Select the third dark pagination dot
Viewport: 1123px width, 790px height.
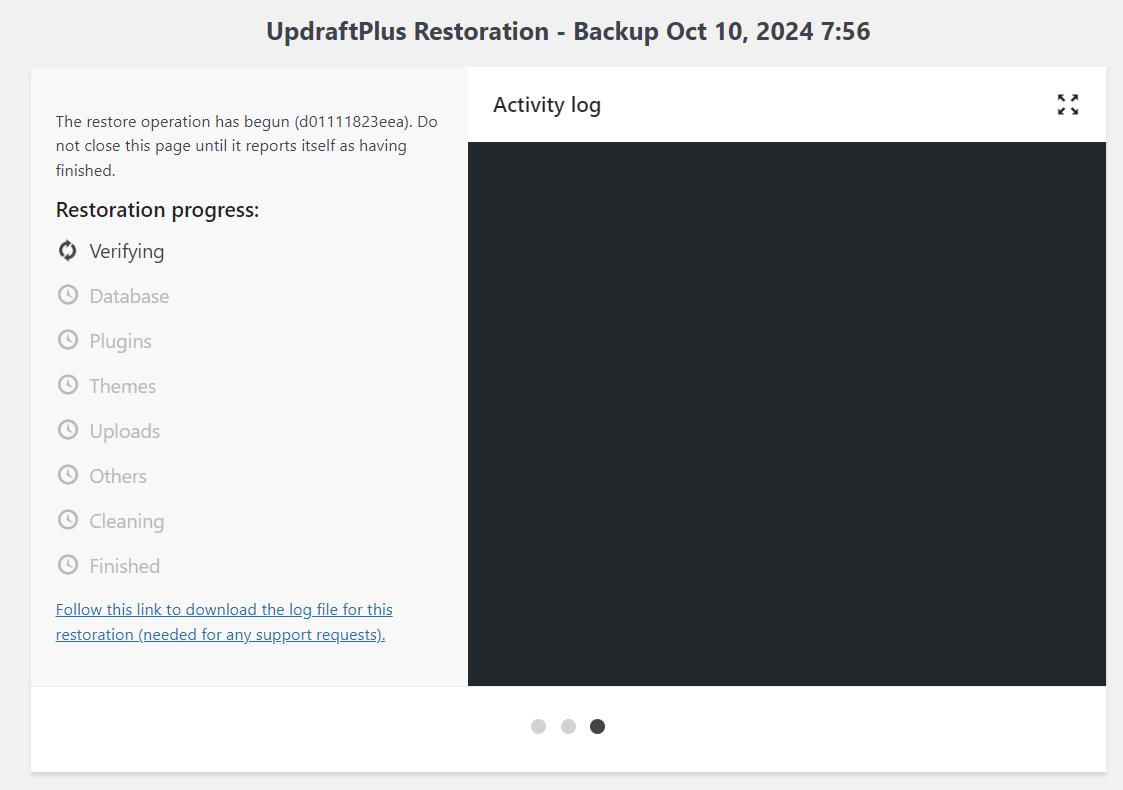(x=597, y=726)
